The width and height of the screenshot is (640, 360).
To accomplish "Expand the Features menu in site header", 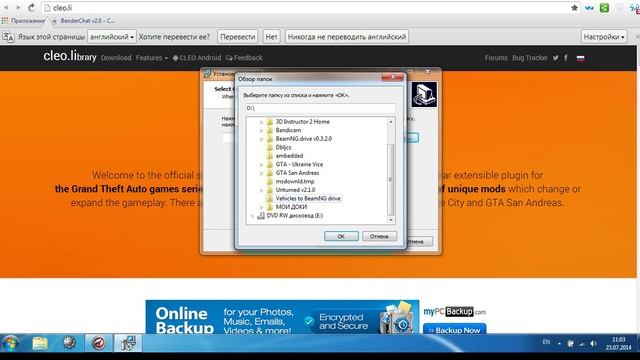I will pos(151,58).
